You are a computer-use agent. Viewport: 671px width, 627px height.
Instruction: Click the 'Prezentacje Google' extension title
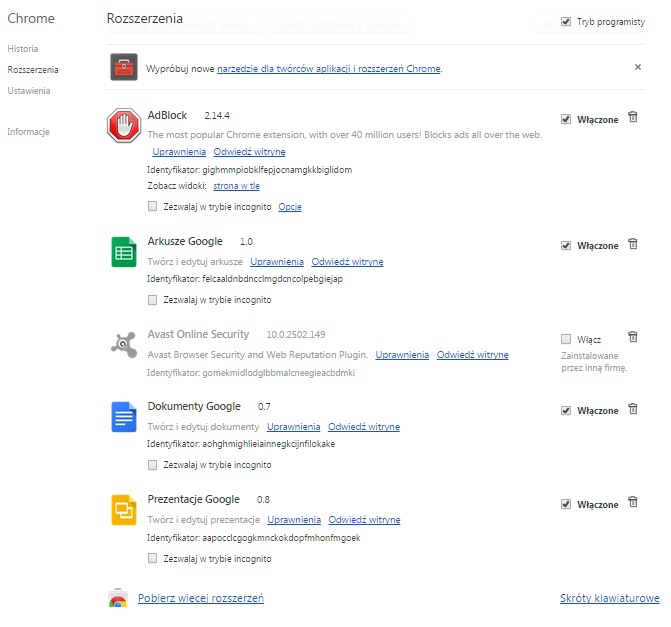[x=193, y=499]
